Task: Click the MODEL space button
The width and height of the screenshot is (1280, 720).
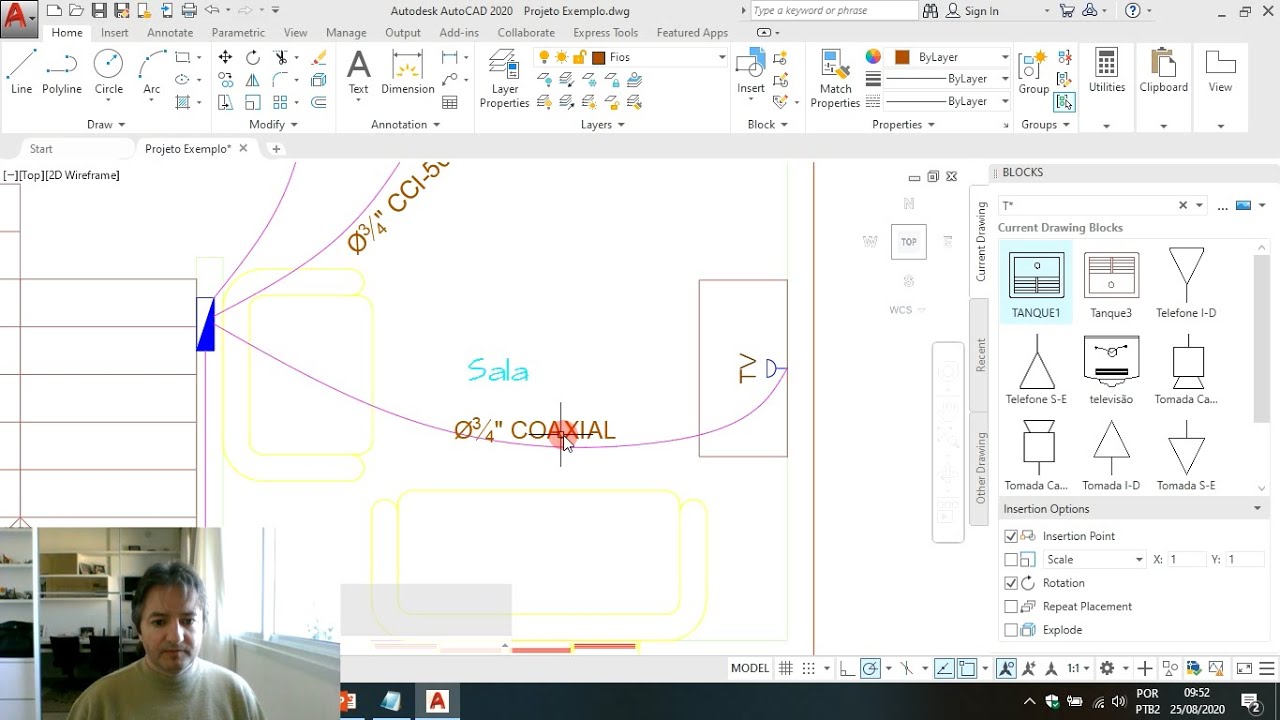Action: tap(750, 668)
